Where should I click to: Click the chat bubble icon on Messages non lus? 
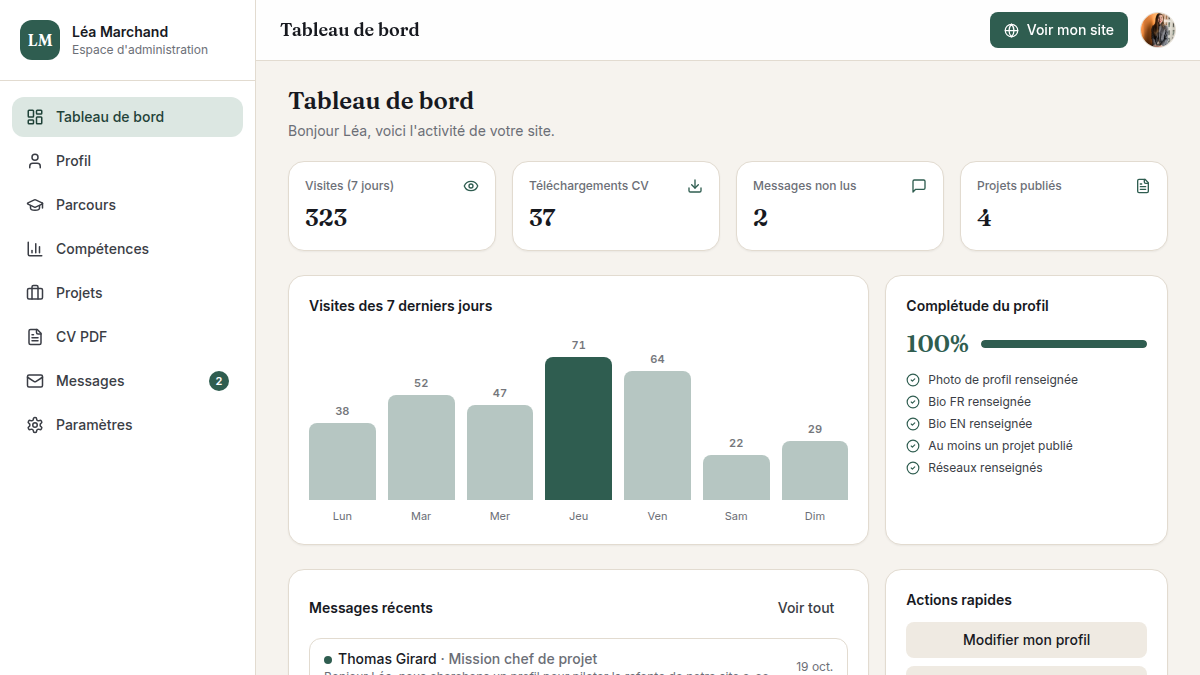click(x=919, y=186)
